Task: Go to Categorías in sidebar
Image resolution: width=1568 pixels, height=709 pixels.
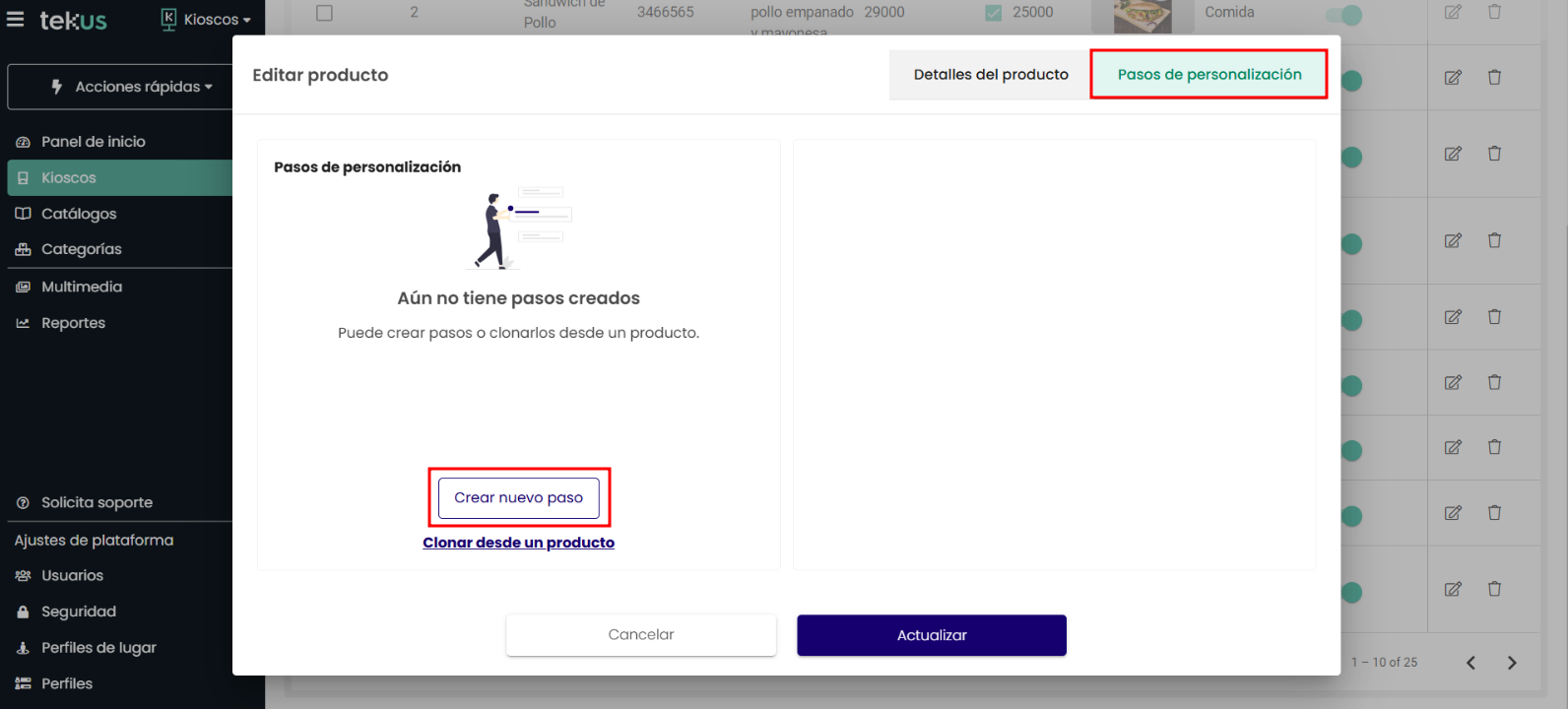Action: click(x=81, y=249)
